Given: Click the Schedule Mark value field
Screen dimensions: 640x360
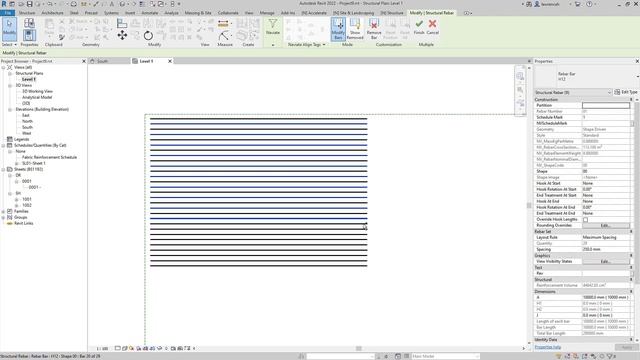Looking at the screenshot, I should (x=606, y=118).
